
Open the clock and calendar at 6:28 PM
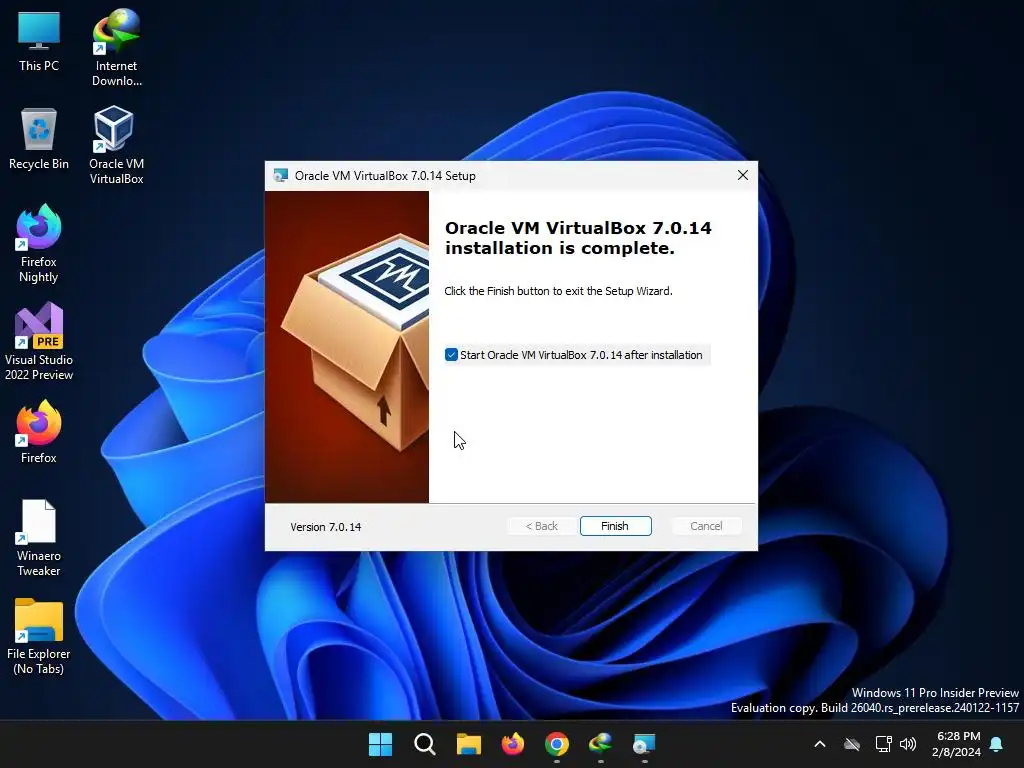point(956,744)
